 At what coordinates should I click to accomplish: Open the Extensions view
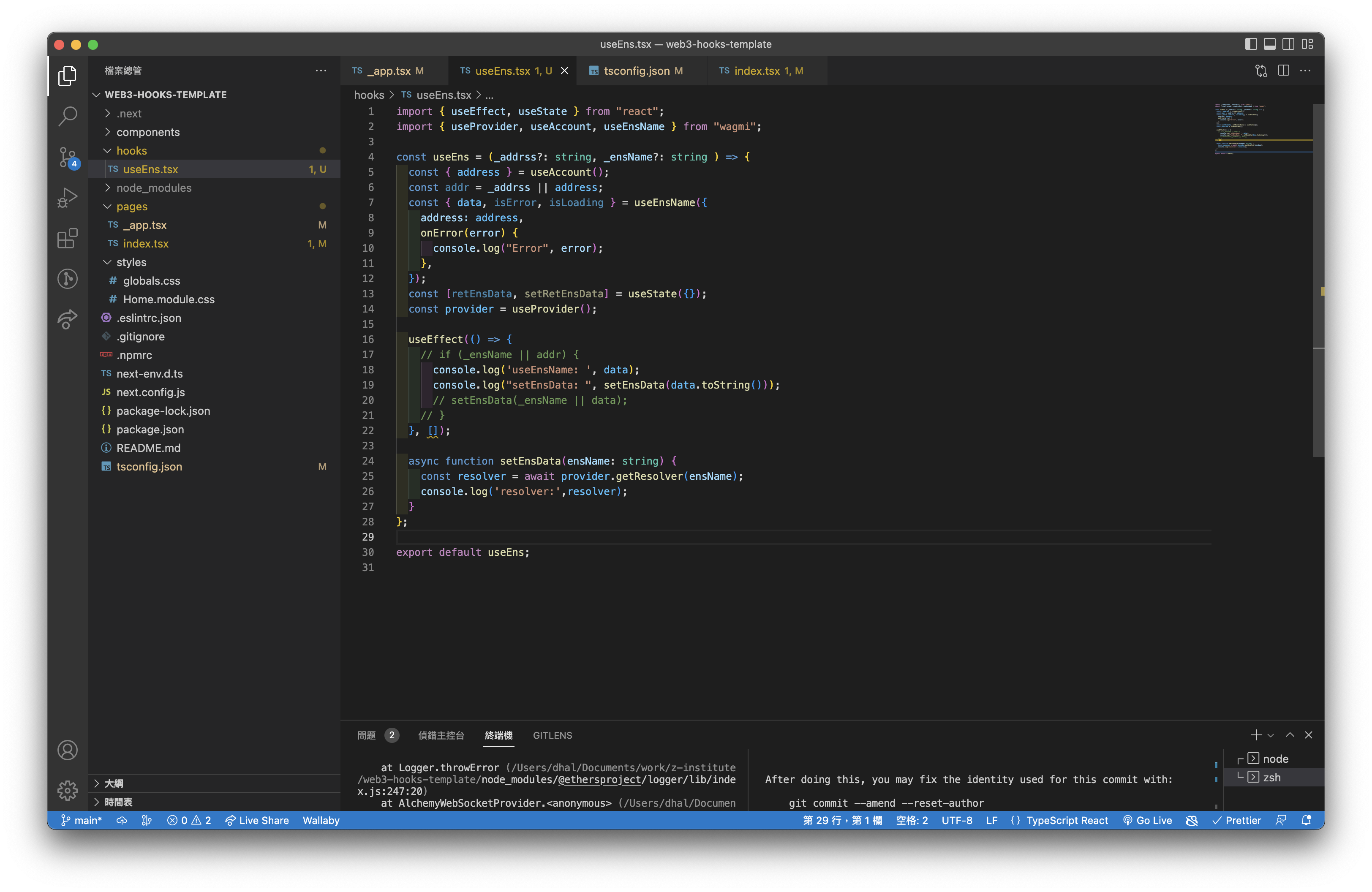68,238
